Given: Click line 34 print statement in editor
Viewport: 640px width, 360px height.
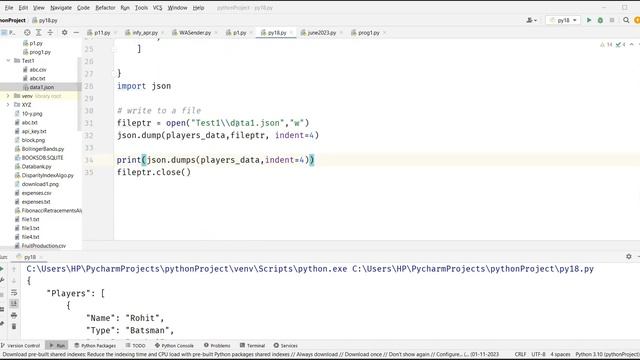Looking at the screenshot, I should 216,160.
